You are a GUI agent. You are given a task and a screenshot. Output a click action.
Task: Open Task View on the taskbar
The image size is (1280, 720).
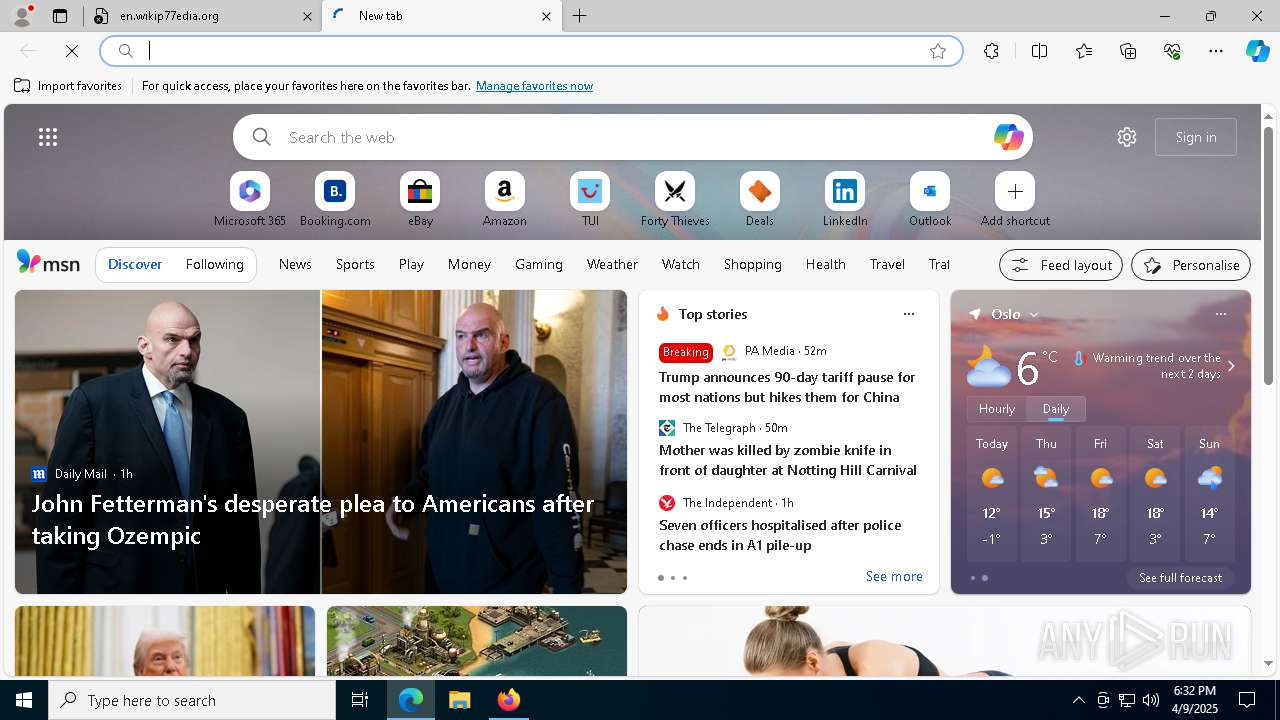pyautogui.click(x=360, y=700)
